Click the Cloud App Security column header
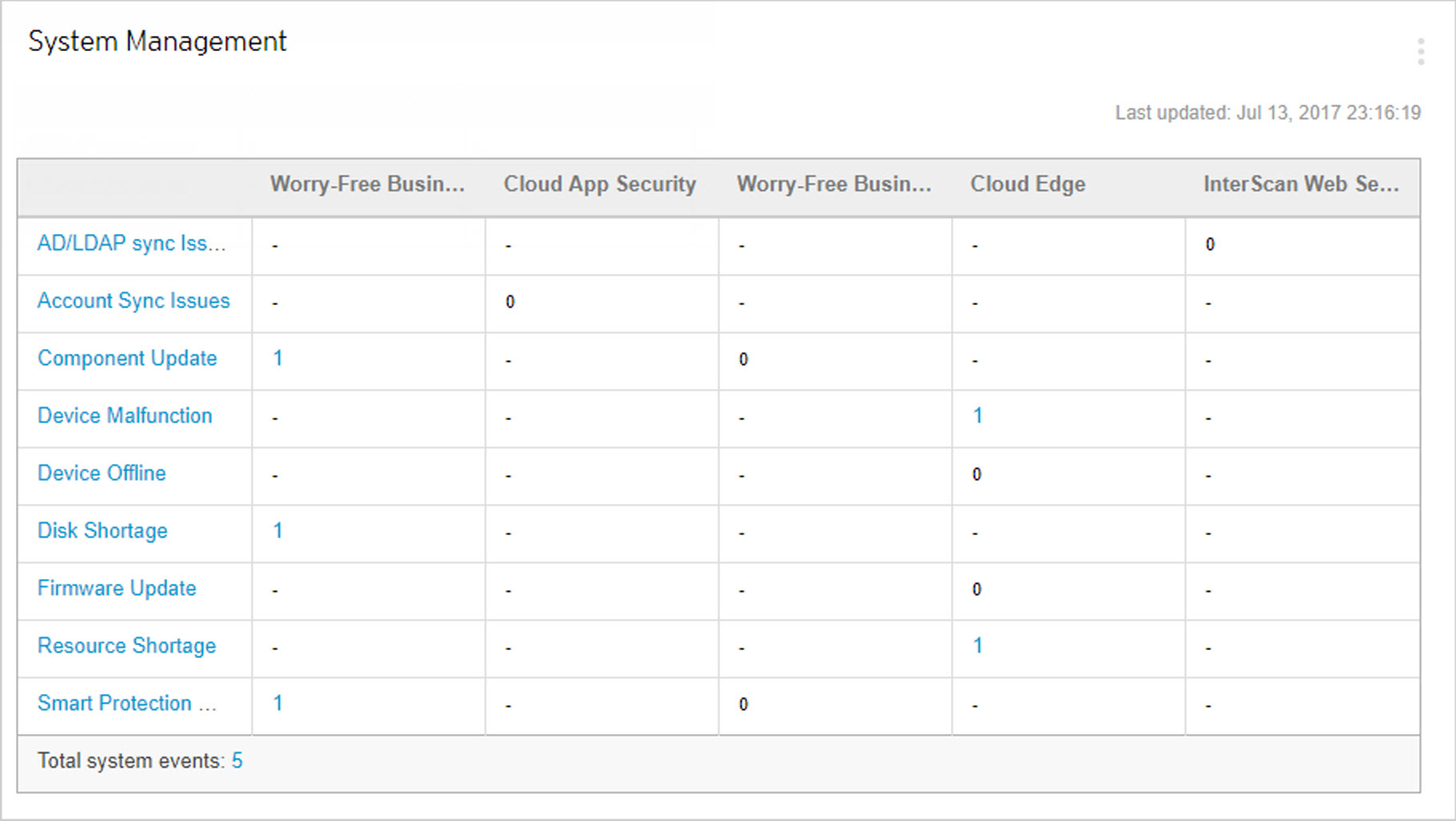This screenshot has width=1456, height=821. [599, 184]
